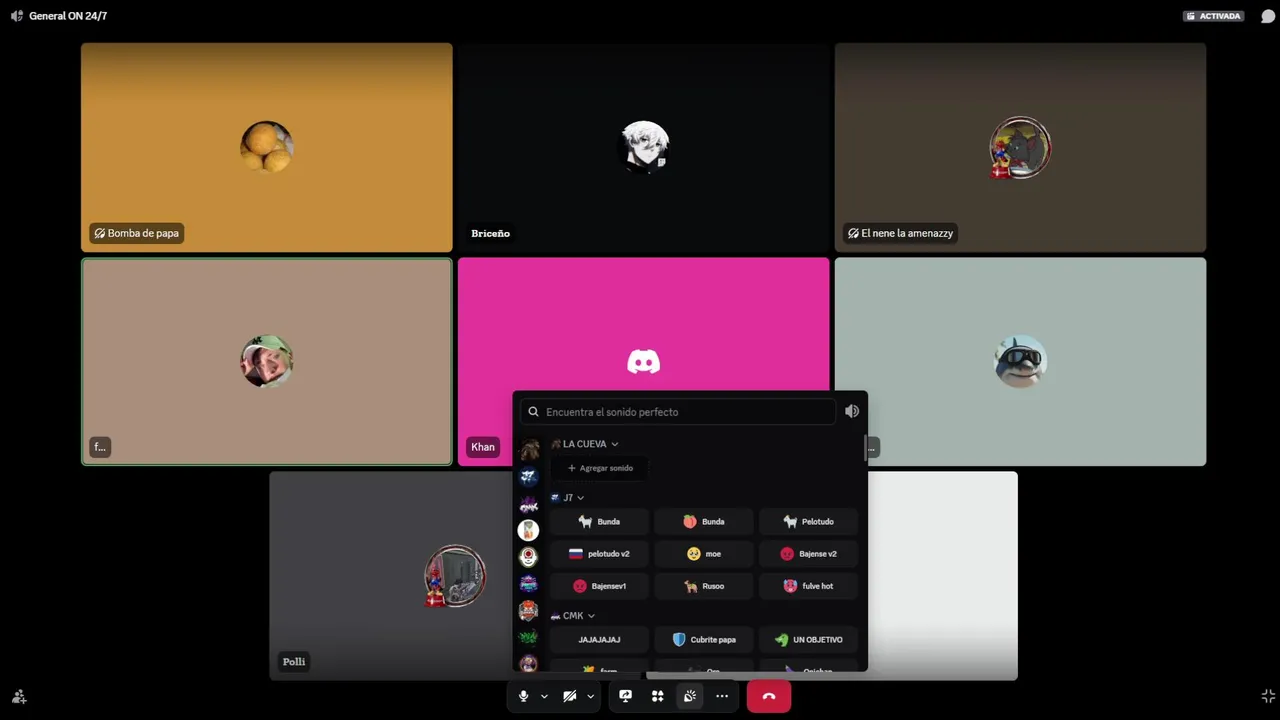
Task: Play the Bunda sound with peach emoji
Action: [x=704, y=522]
